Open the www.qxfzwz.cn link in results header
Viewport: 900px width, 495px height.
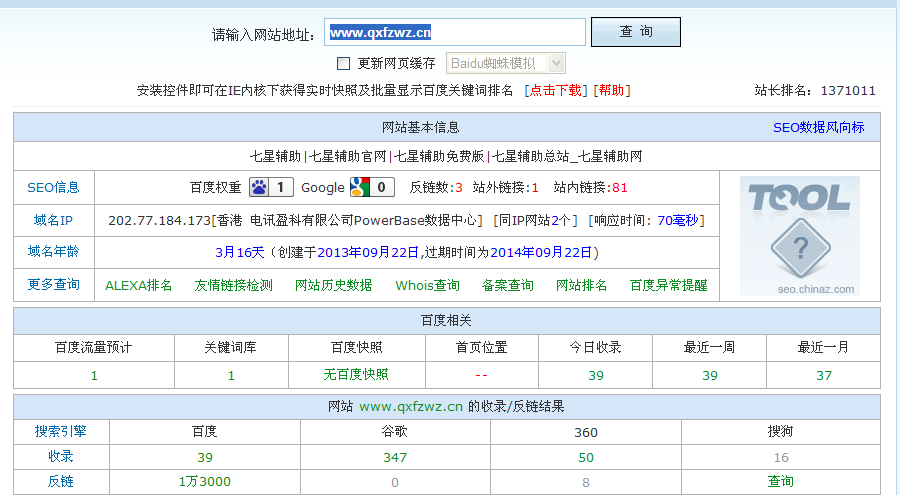coord(411,407)
